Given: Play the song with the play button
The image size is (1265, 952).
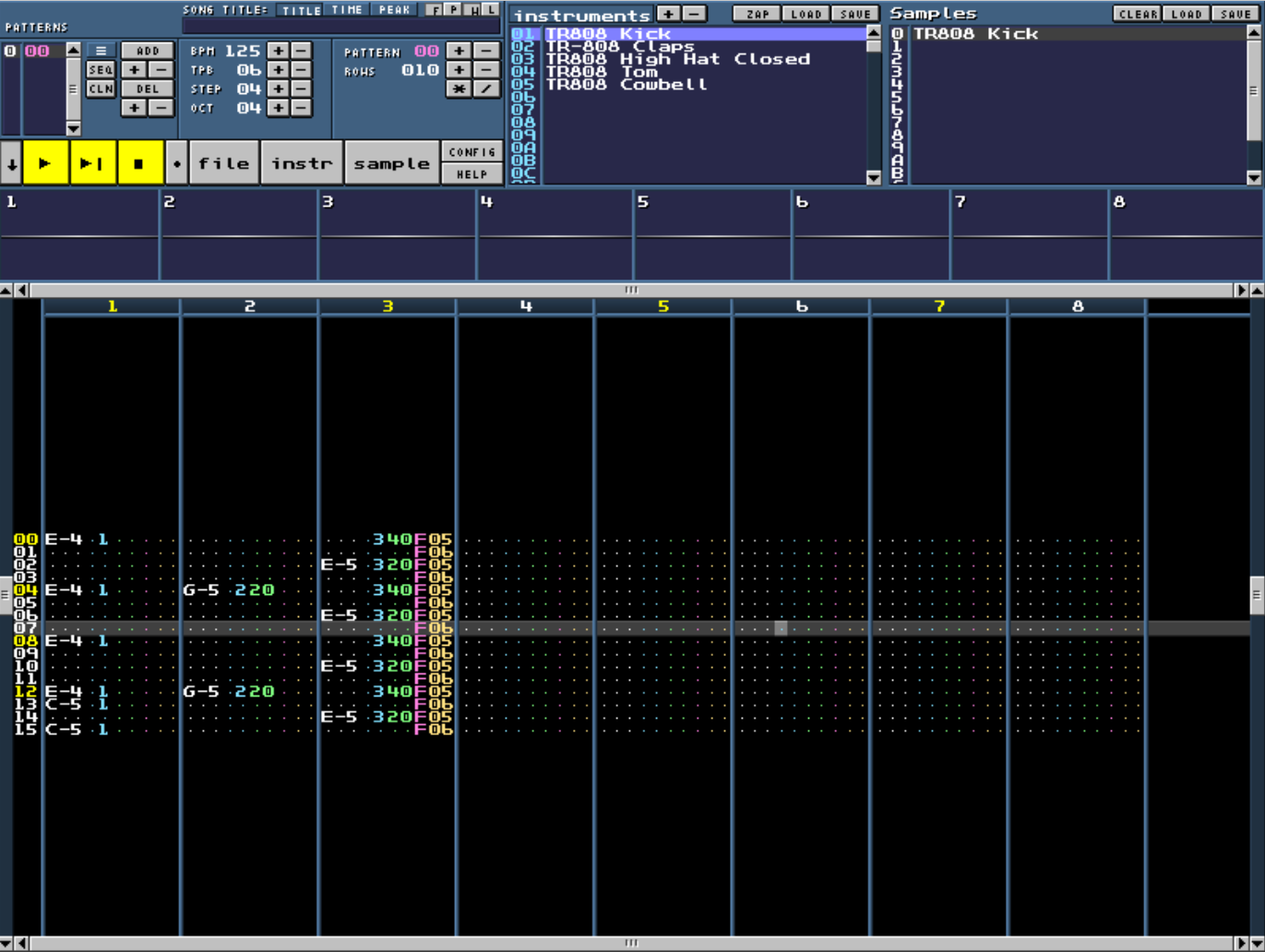Looking at the screenshot, I should tap(44, 163).
